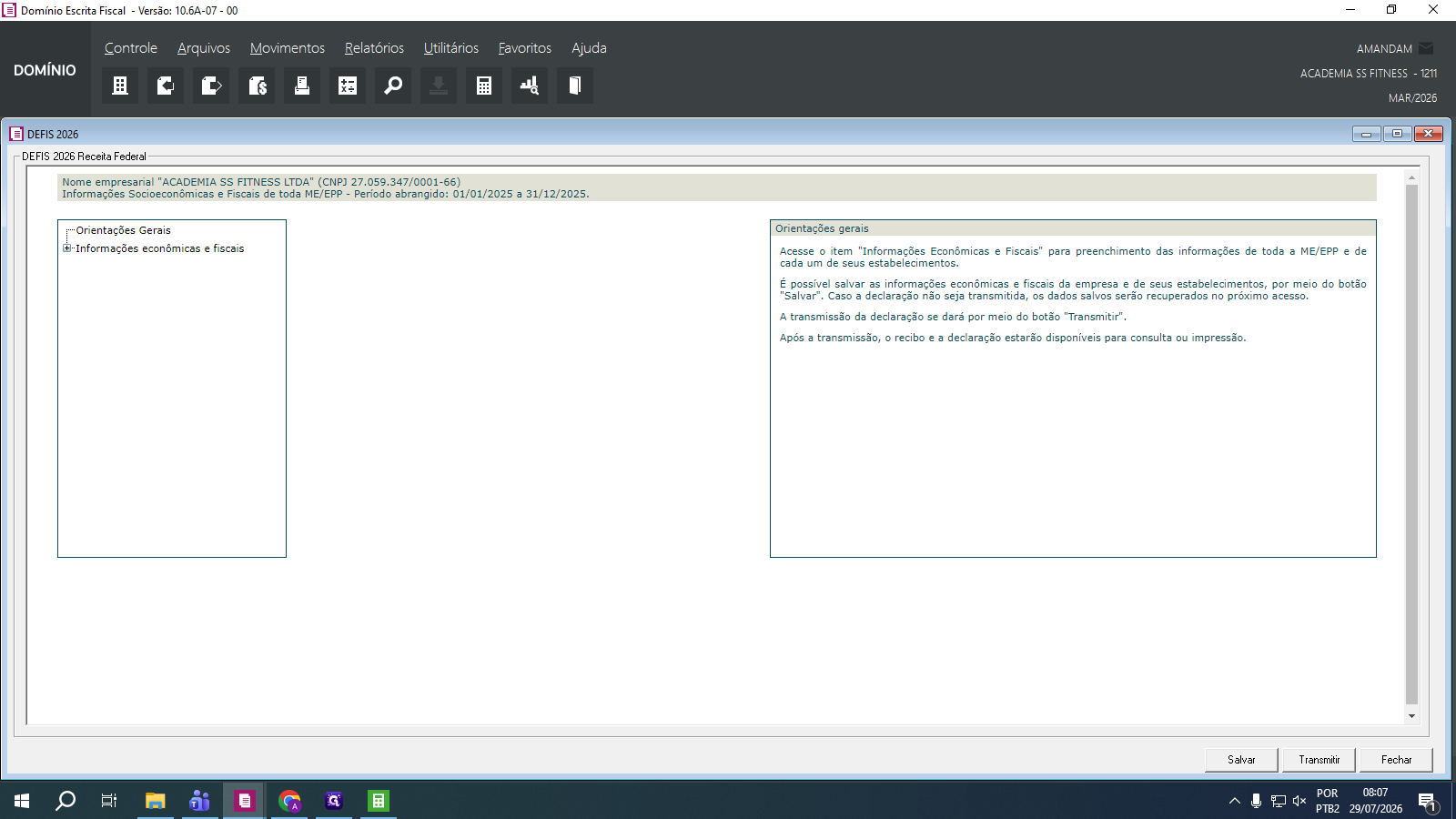Image resolution: width=1456 pixels, height=819 pixels.
Task: Show hidden system tray icons
Action: tap(1234, 801)
